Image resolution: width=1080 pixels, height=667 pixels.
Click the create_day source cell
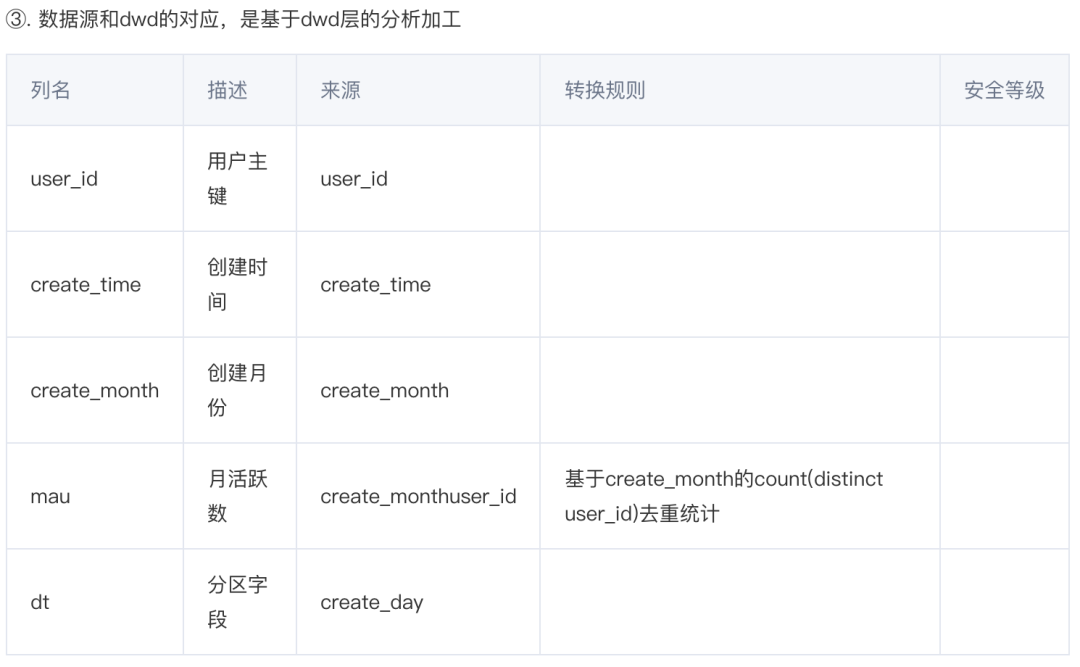pos(372,603)
